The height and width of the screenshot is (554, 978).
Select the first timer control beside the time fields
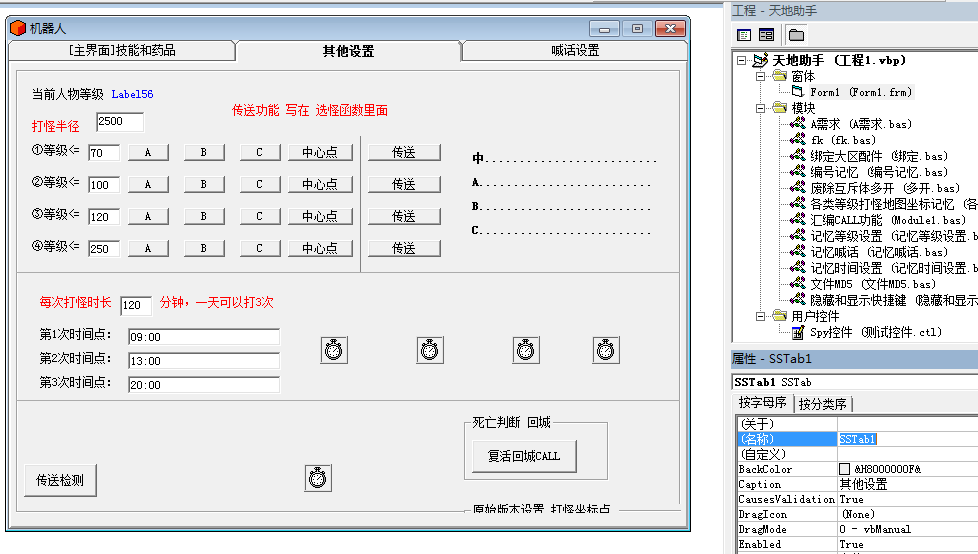click(334, 350)
